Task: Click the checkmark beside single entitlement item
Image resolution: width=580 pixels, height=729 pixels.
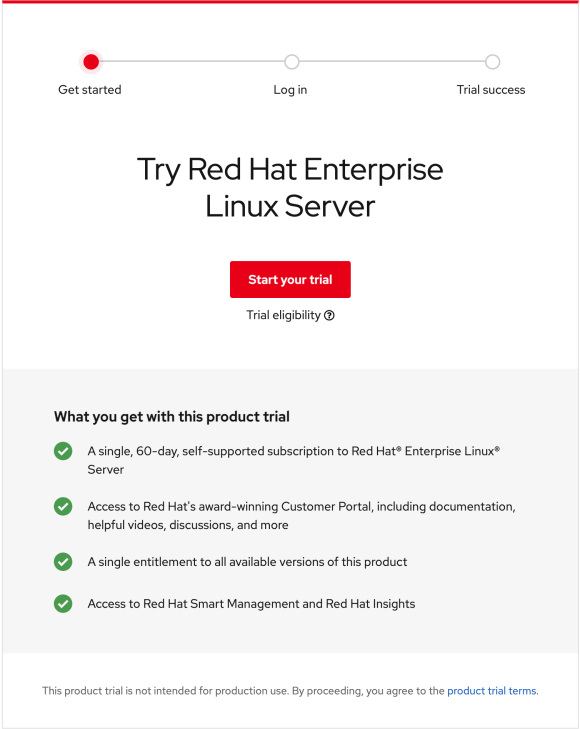Action: point(63,562)
